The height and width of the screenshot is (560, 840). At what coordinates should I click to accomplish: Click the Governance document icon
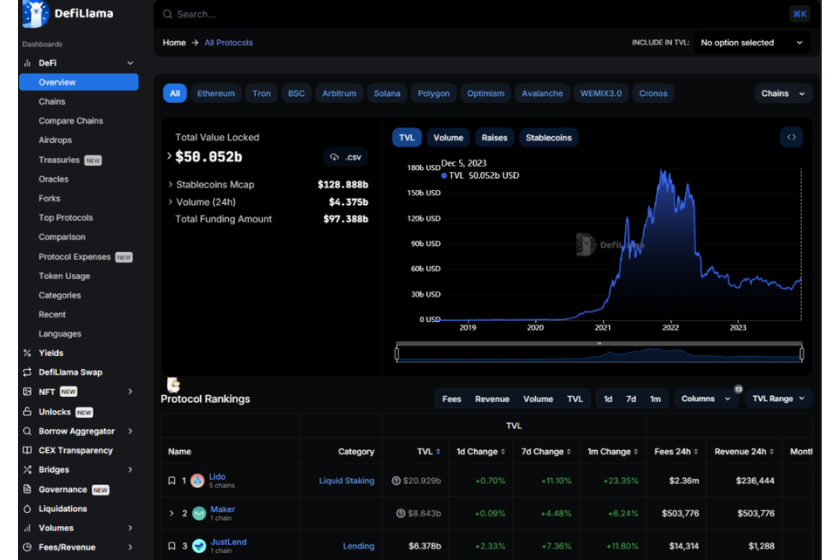[x=27, y=489]
